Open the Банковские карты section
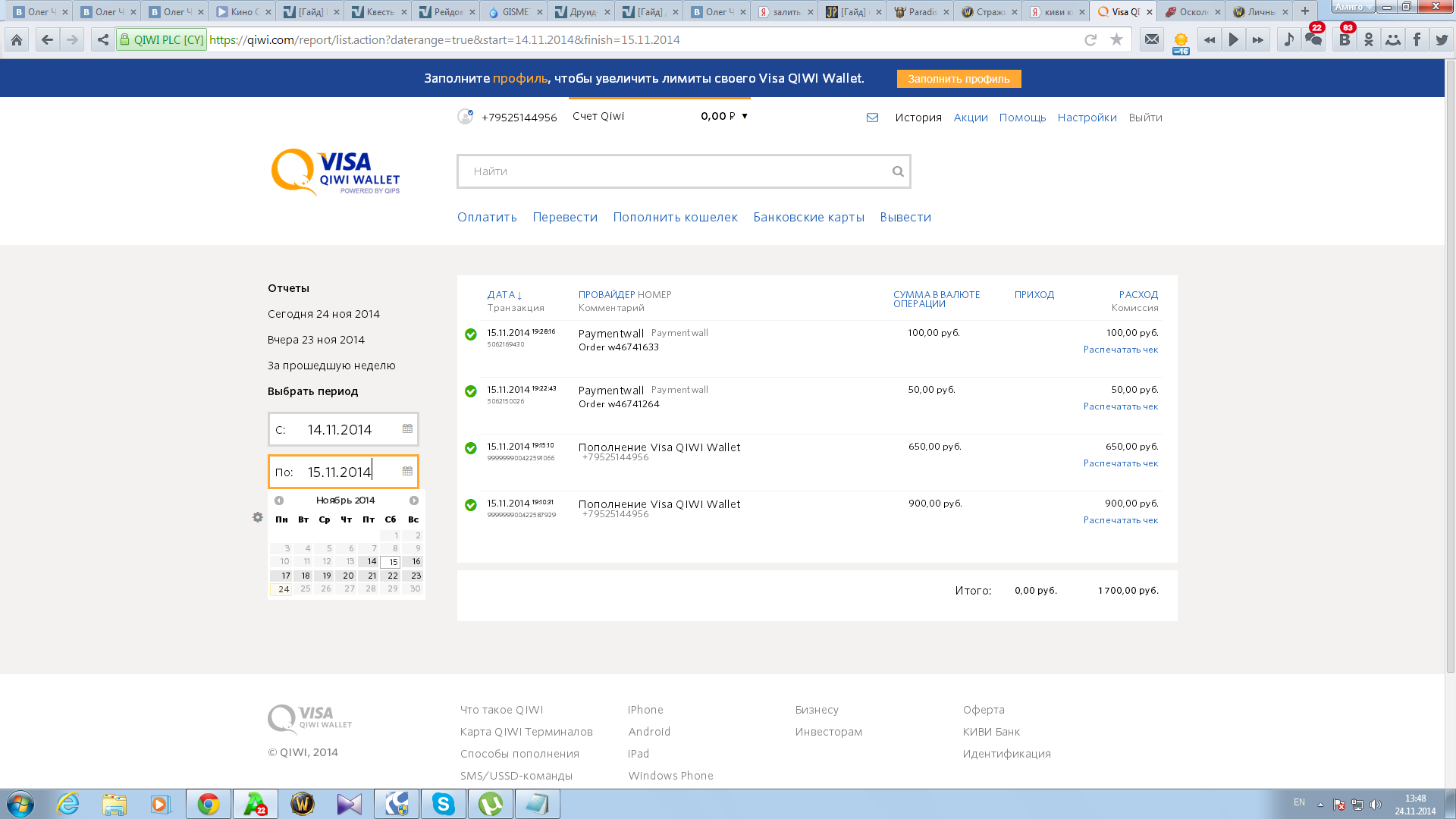The height and width of the screenshot is (819, 1456). [808, 217]
